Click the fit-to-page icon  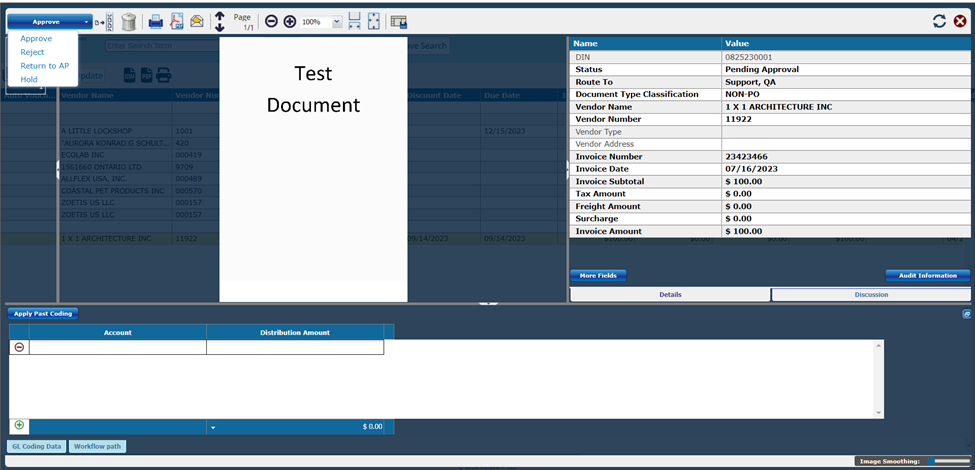(x=373, y=21)
